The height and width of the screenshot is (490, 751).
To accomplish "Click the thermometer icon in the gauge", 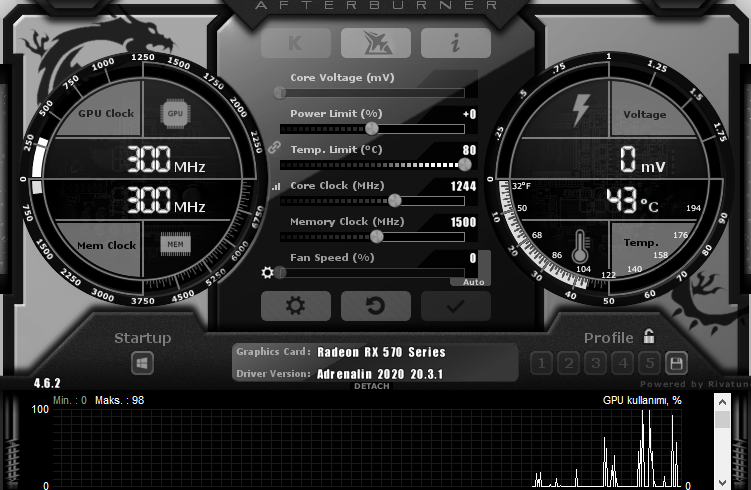I will click(x=580, y=246).
